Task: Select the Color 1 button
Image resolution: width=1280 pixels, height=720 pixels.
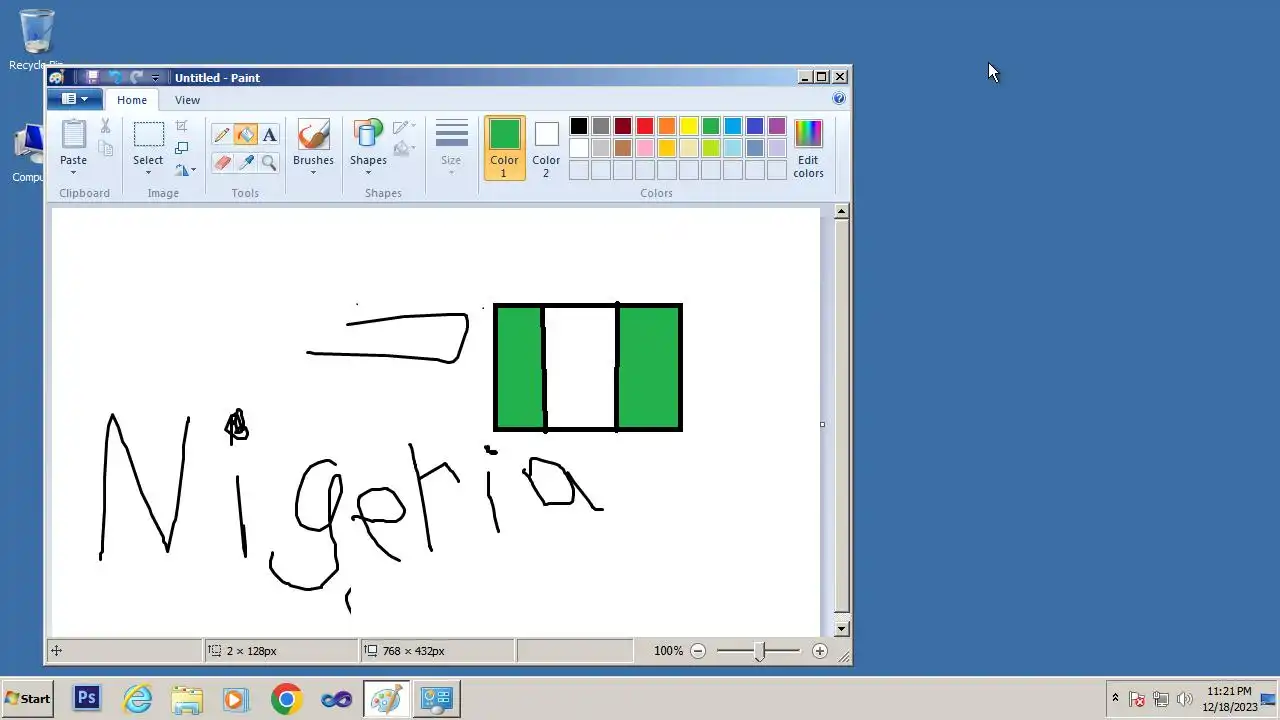Action: point(504,148)
